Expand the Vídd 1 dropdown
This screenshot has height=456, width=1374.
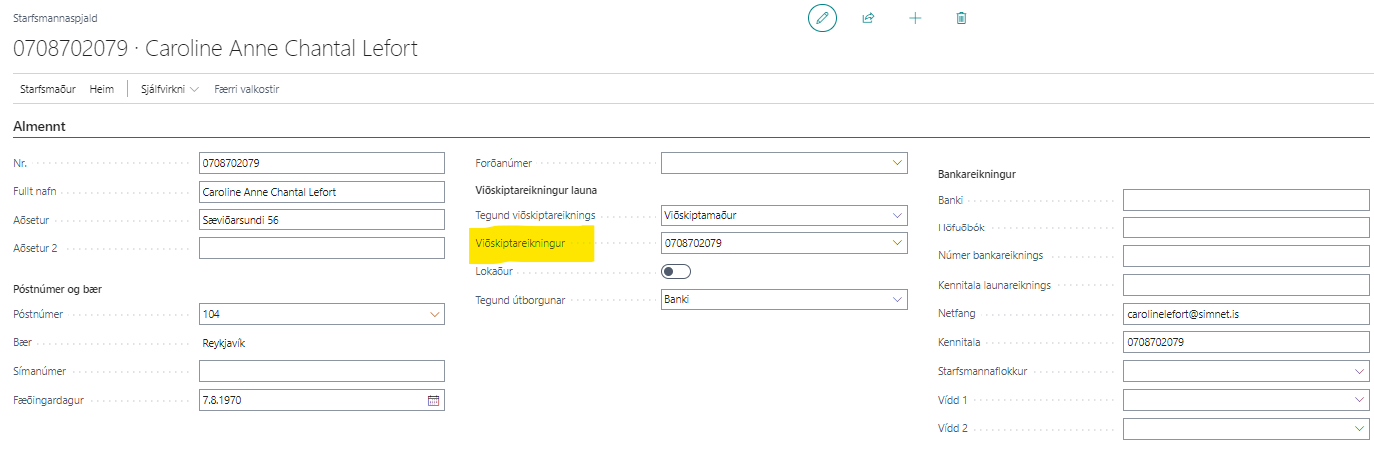tap(1358, 400)
